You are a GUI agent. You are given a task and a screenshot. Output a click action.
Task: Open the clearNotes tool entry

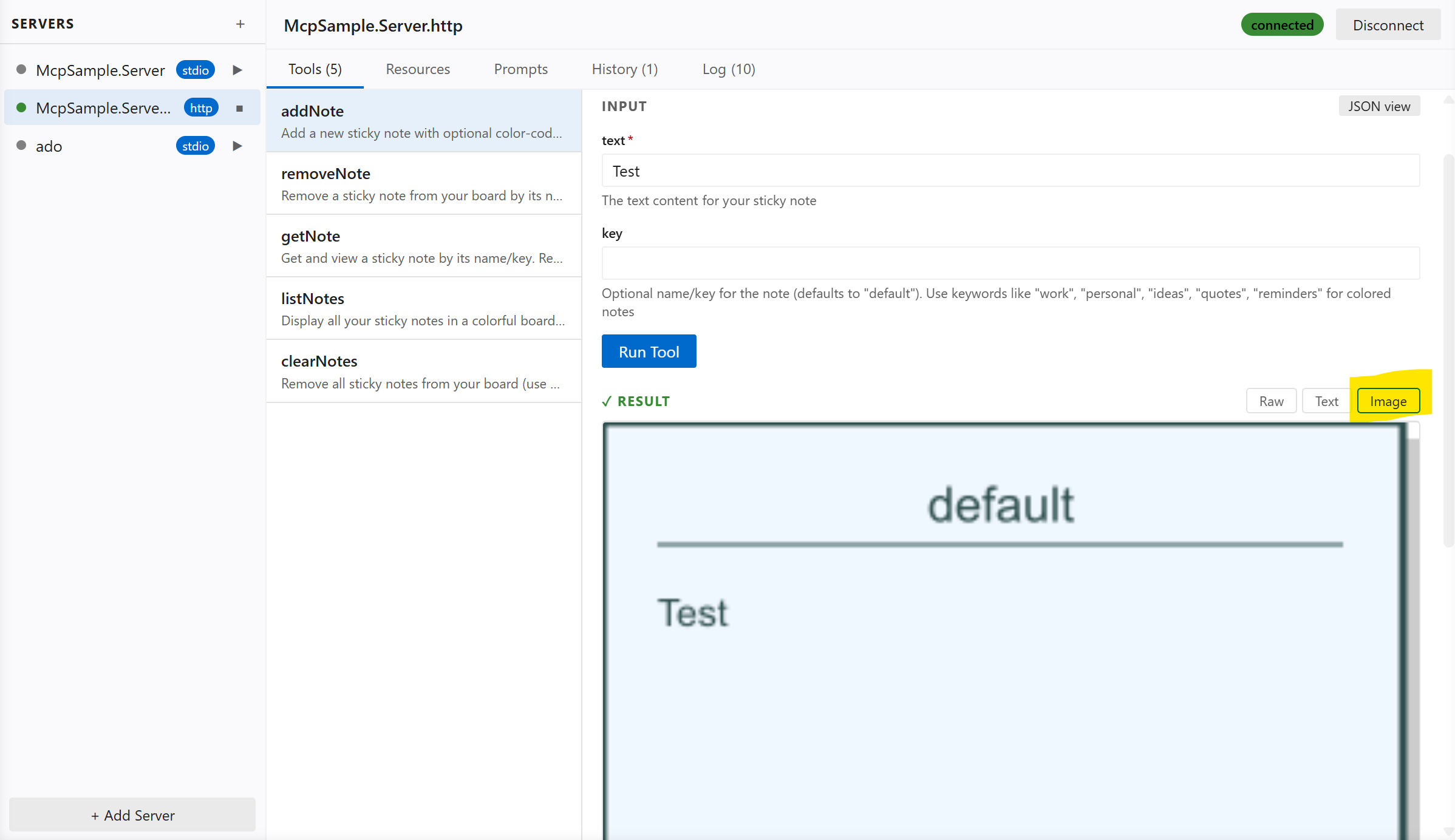423,371
